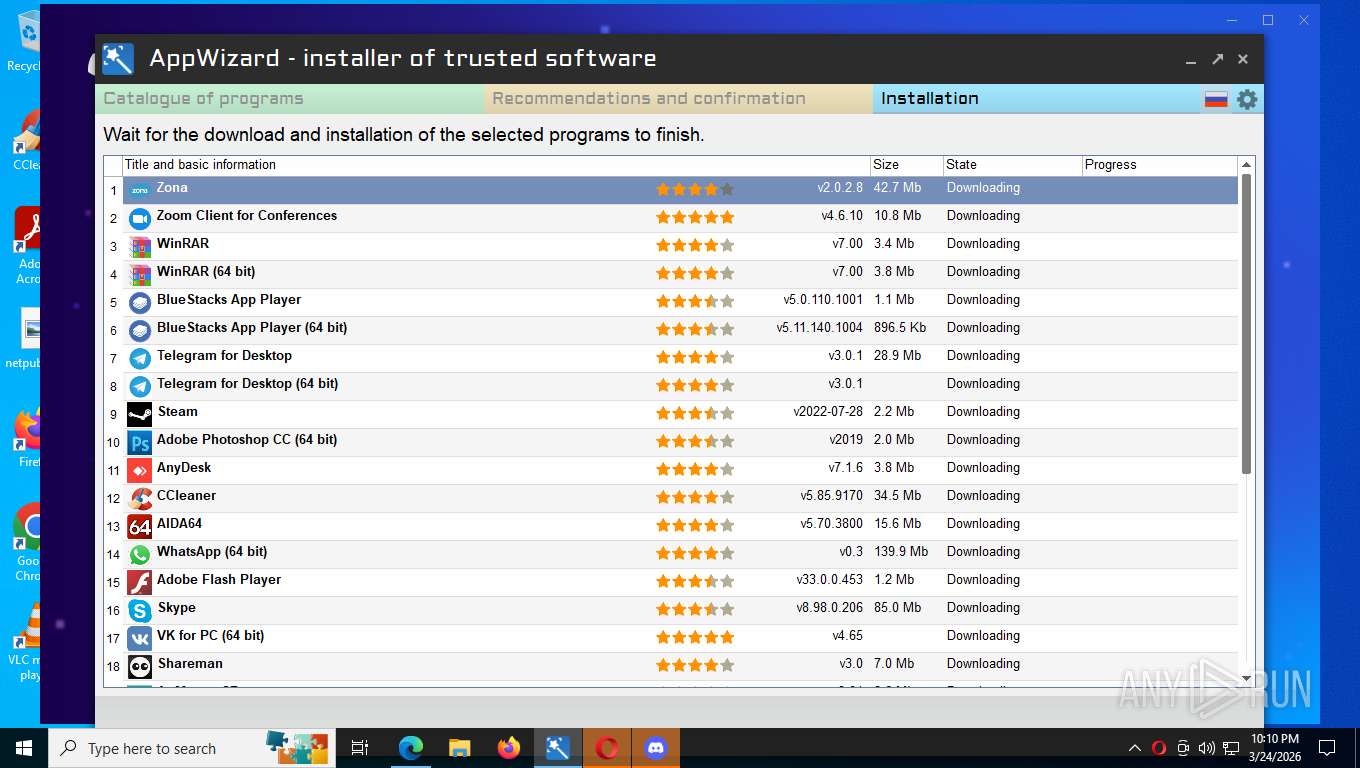
Task: Sort by Title and basic information column
Action: click(496, 165)
